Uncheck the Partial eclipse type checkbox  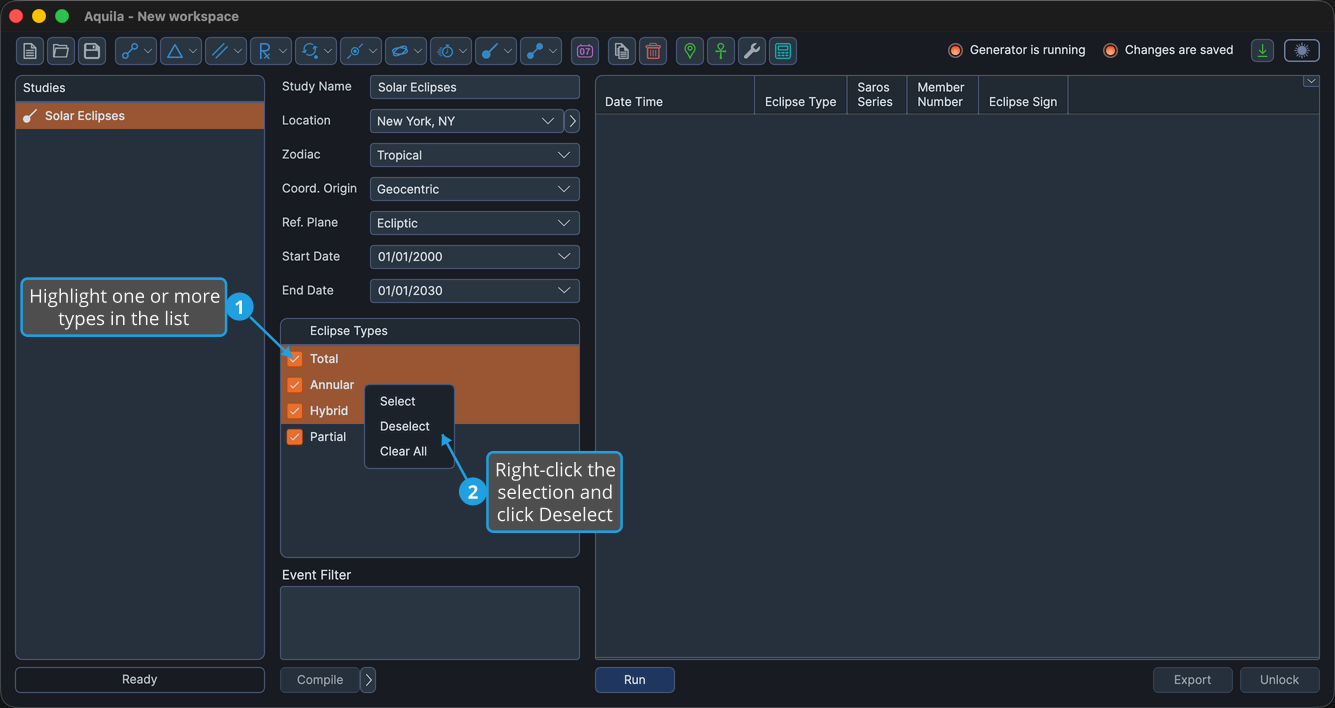295,436
